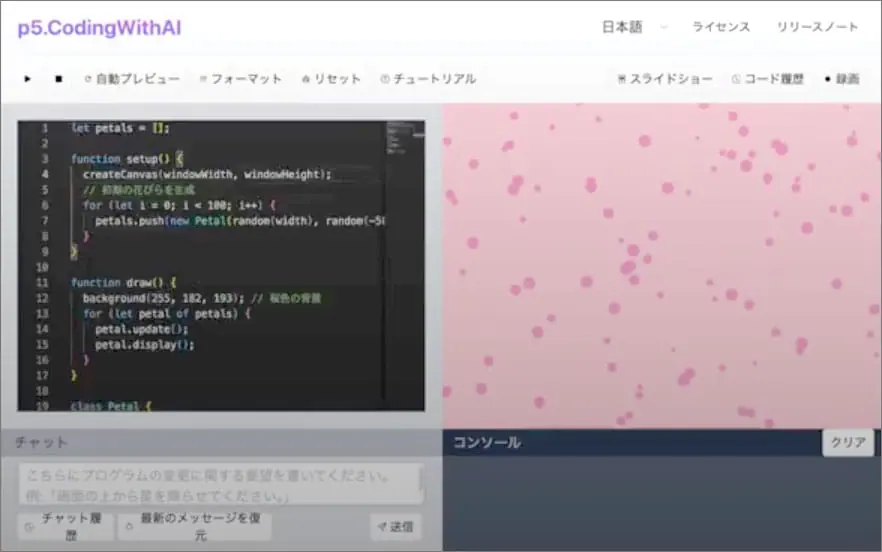Click the フォーマット format code button
Image resolution: width=882 pixels, height=552 pixels.
click(240, 79)
